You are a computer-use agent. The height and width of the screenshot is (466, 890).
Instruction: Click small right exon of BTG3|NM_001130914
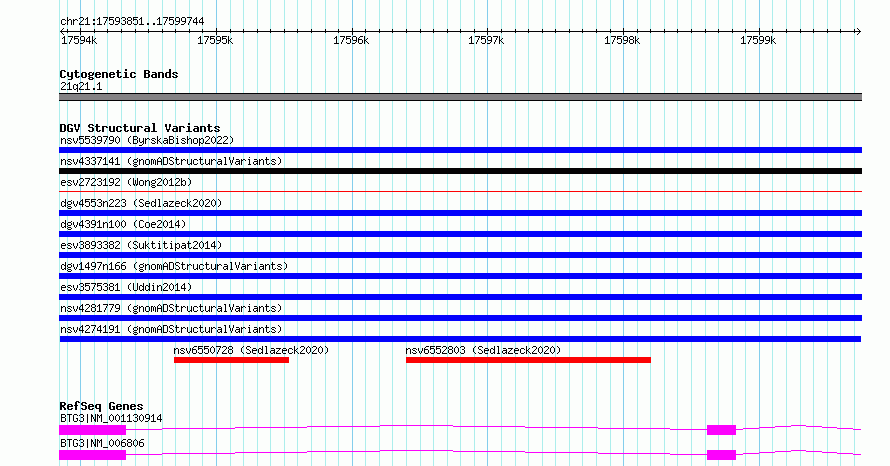[x=721, y=430]
